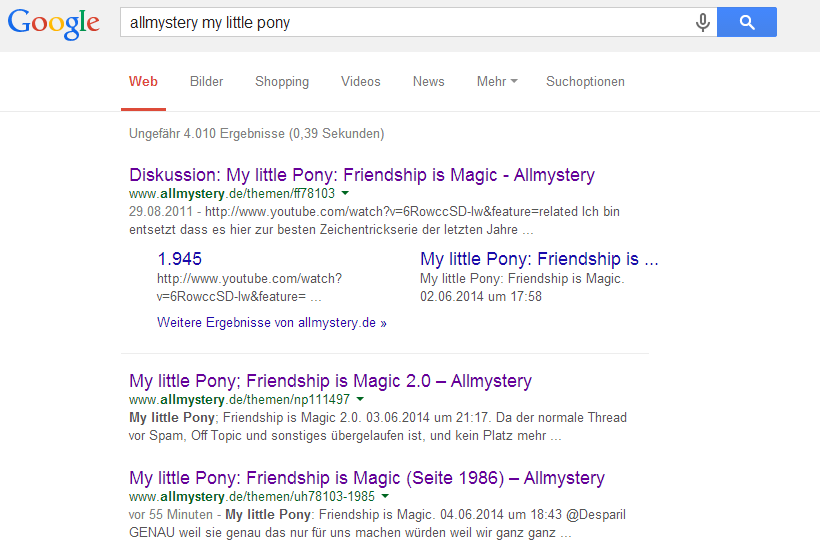Open result Diskussion: My little Pony Friendship is Magic
The image size is (820, 551).
[362, 175]
